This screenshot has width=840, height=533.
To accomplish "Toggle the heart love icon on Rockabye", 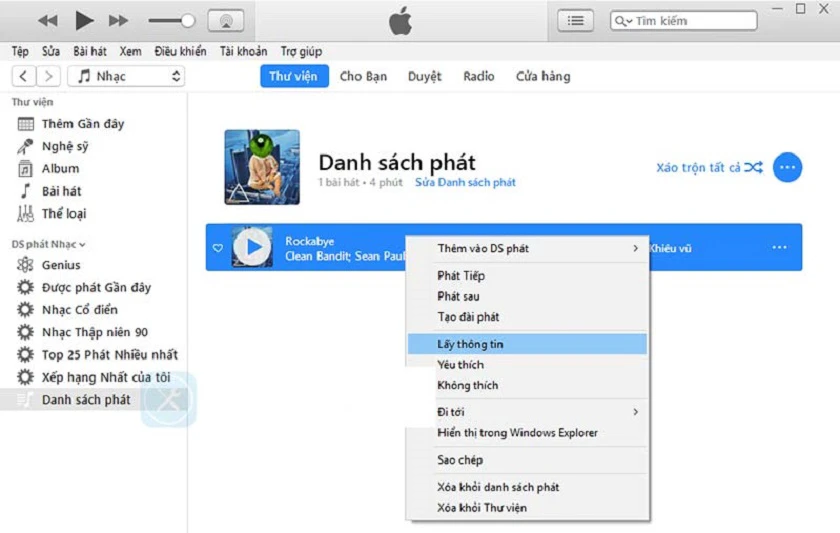I will 218,247.
